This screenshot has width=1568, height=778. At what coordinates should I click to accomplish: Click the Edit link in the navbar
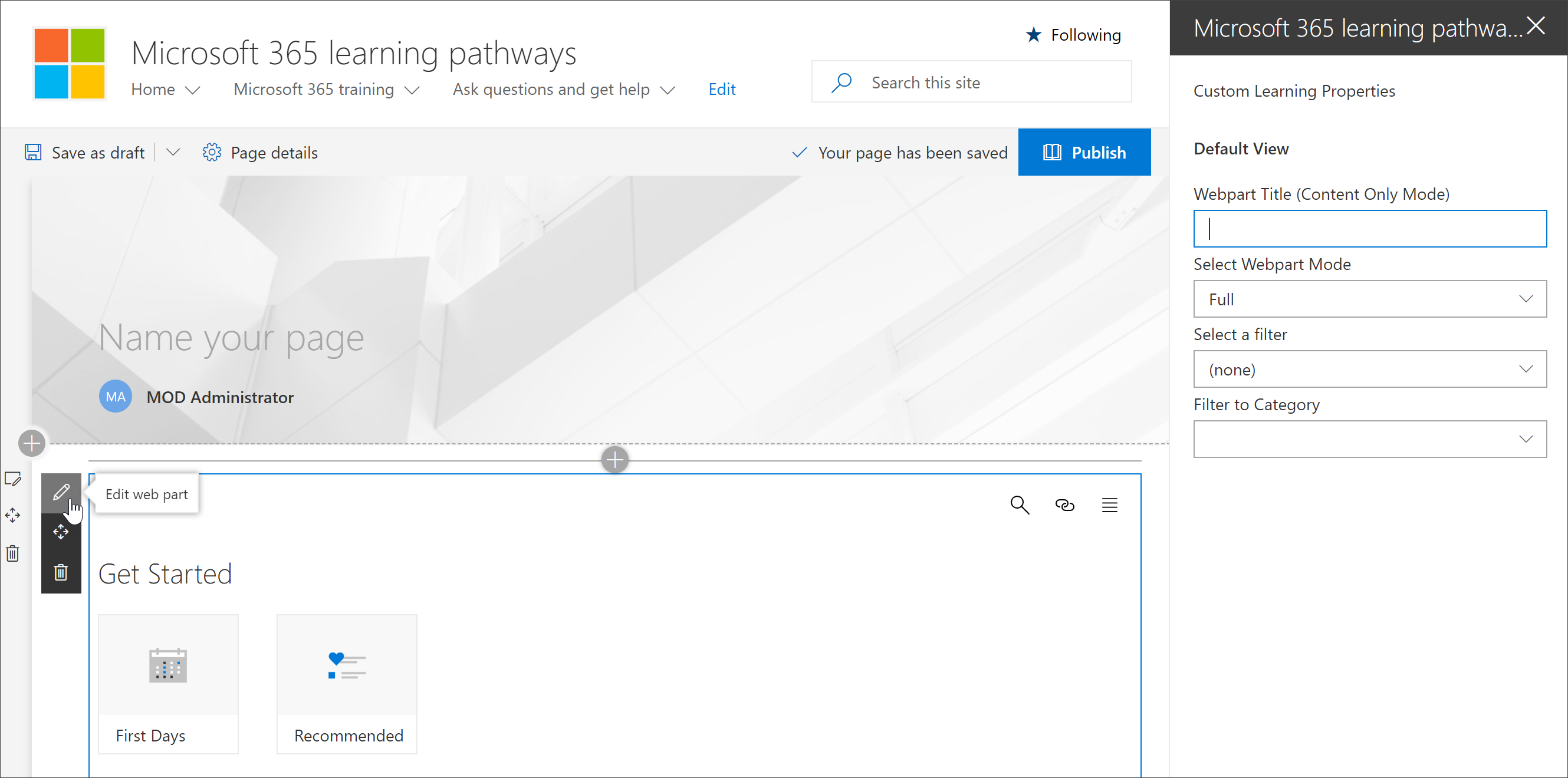tap(721, 88)
